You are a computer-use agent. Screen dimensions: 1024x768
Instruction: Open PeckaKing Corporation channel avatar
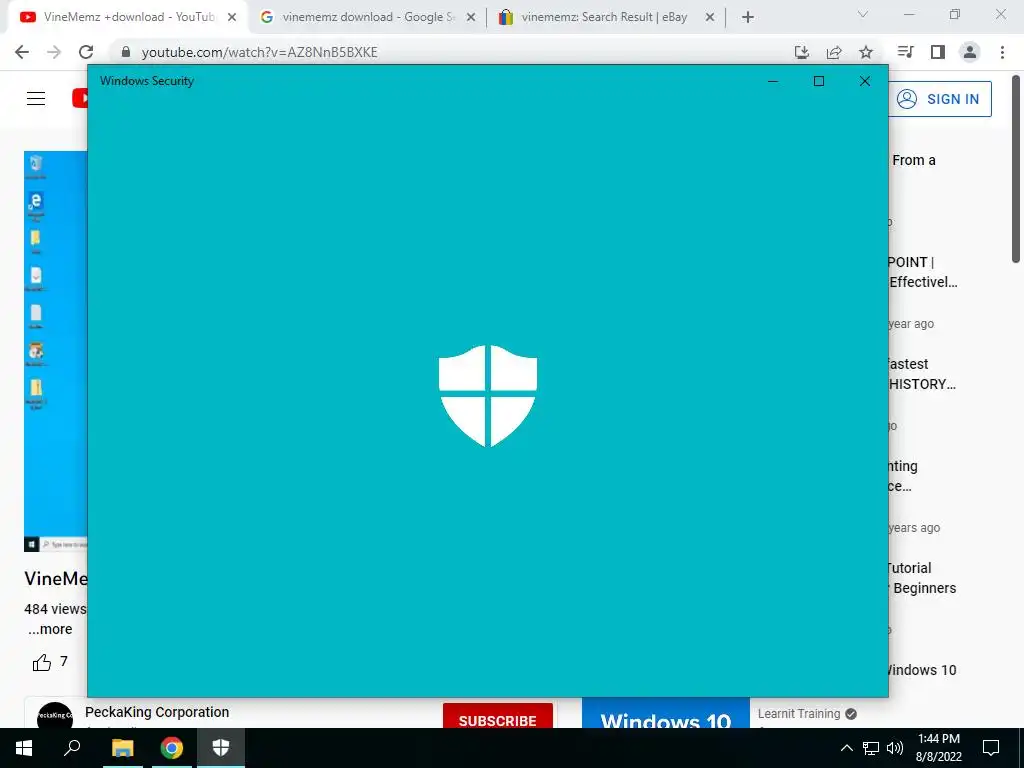pyautogui.click(x=55, y=716)
